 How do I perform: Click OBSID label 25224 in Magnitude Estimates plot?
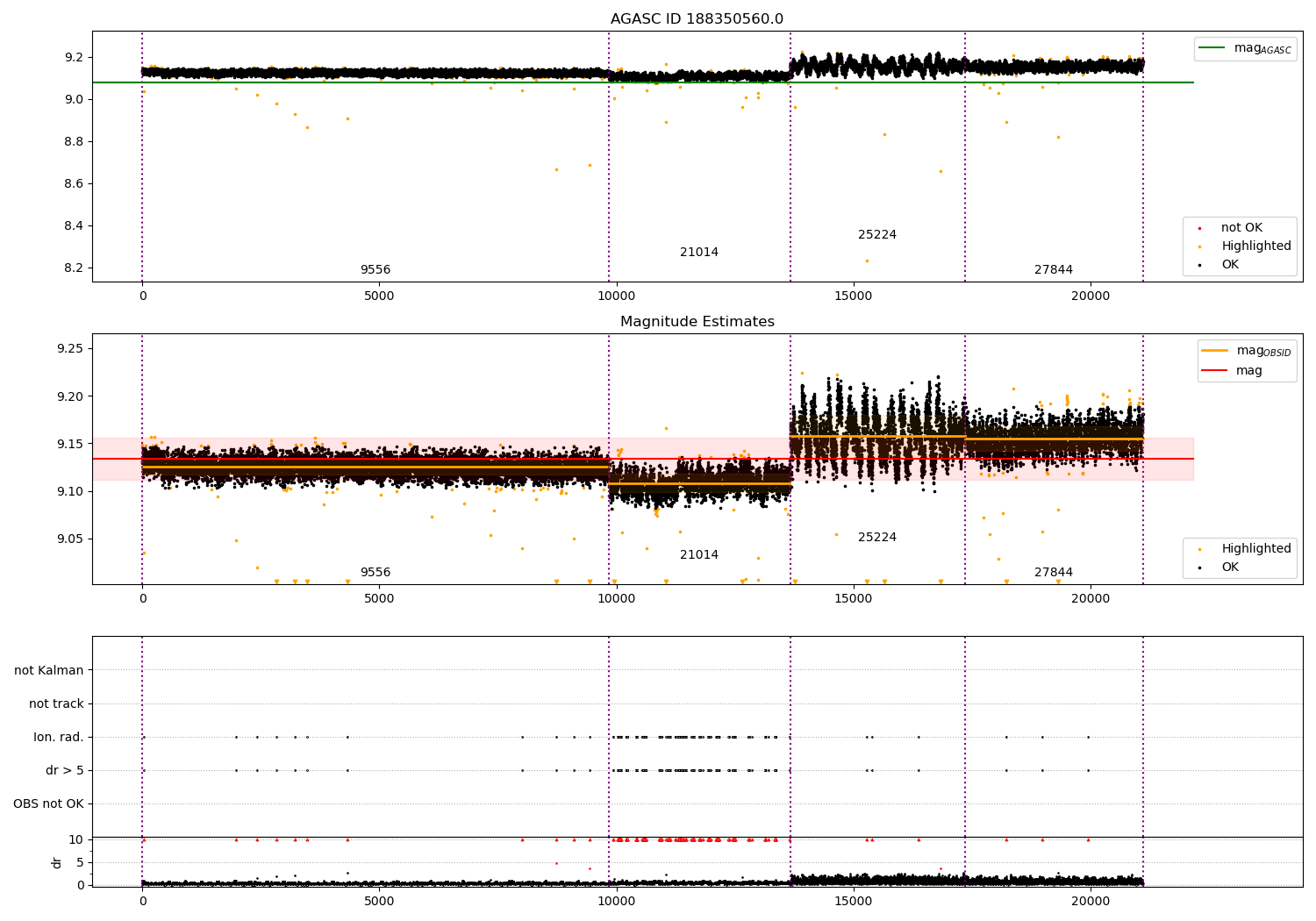[x=877, y=538]
